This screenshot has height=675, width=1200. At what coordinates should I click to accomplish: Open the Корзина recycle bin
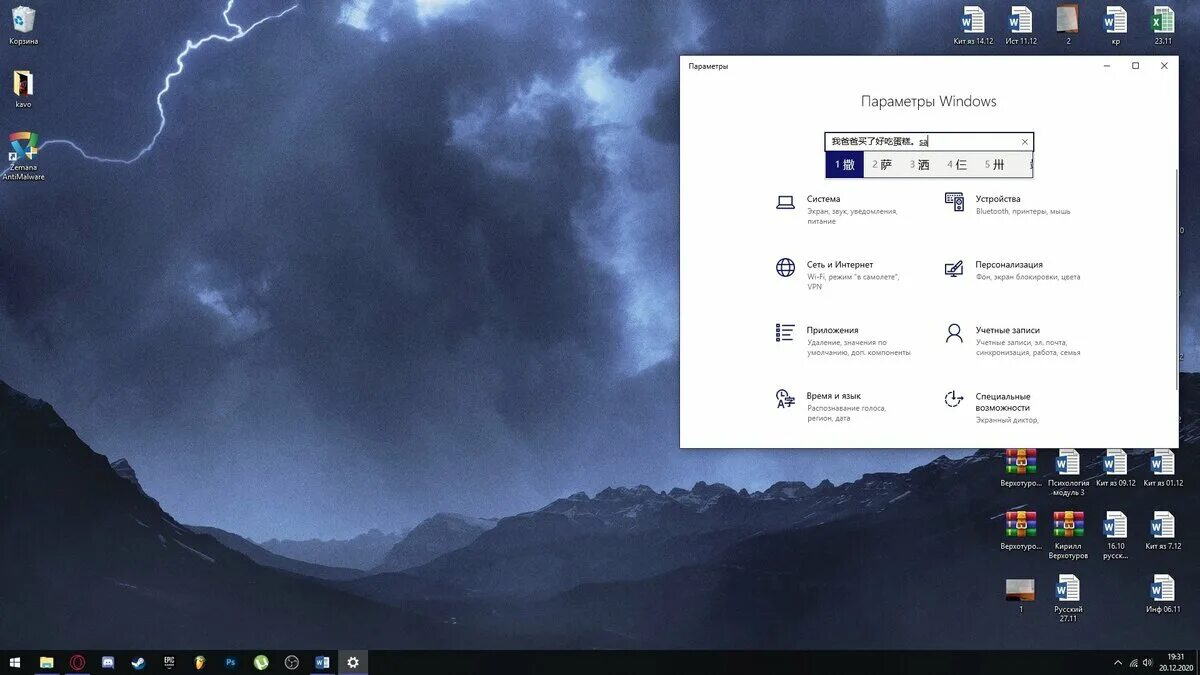(22, 20)
